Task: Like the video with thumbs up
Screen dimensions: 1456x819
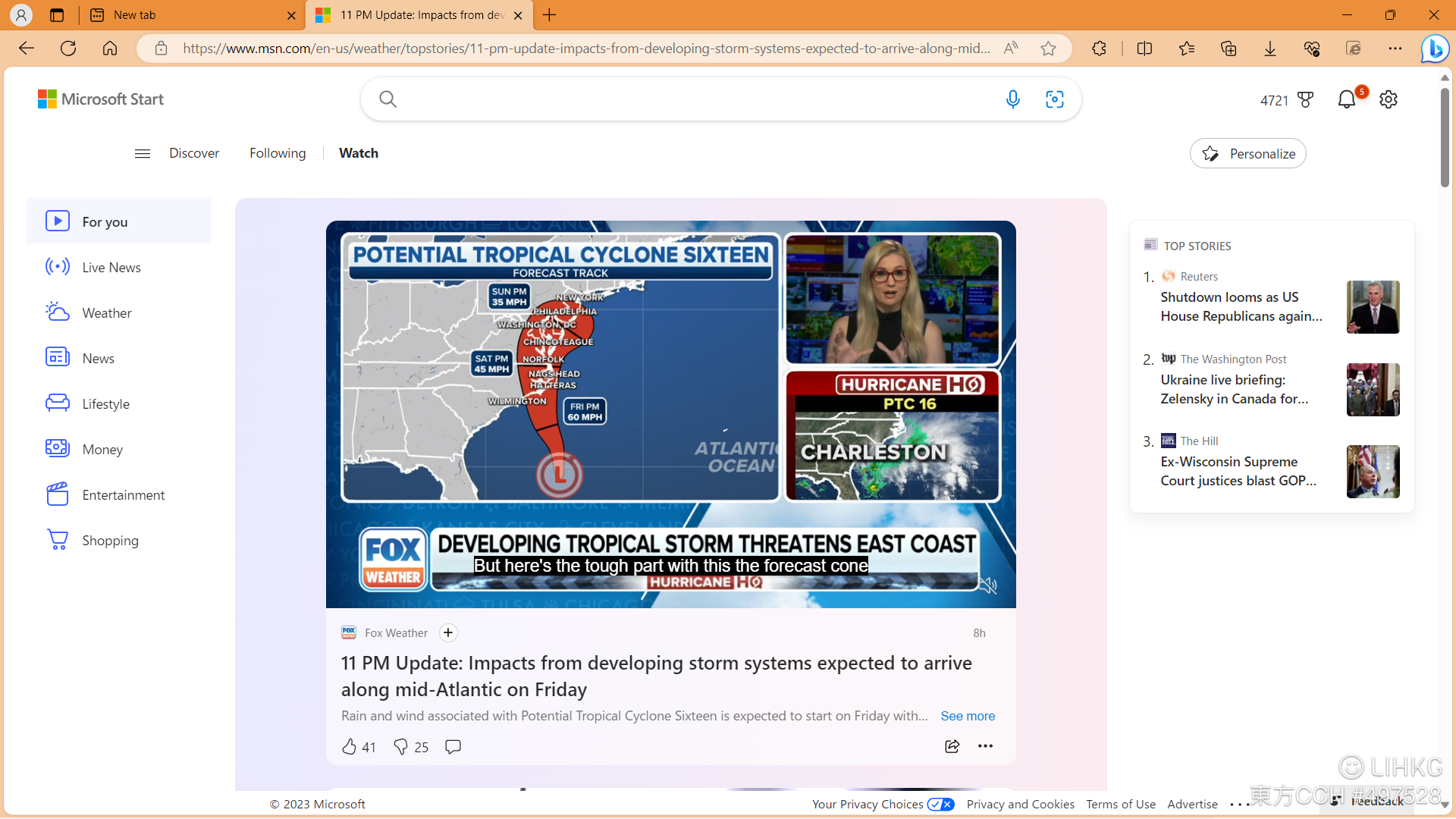Action: coord(359,747)
